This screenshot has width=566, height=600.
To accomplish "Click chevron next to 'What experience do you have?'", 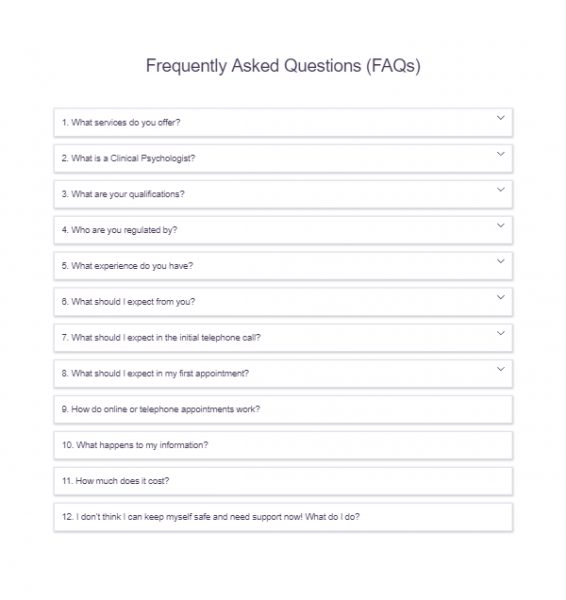I will (501, 261).
